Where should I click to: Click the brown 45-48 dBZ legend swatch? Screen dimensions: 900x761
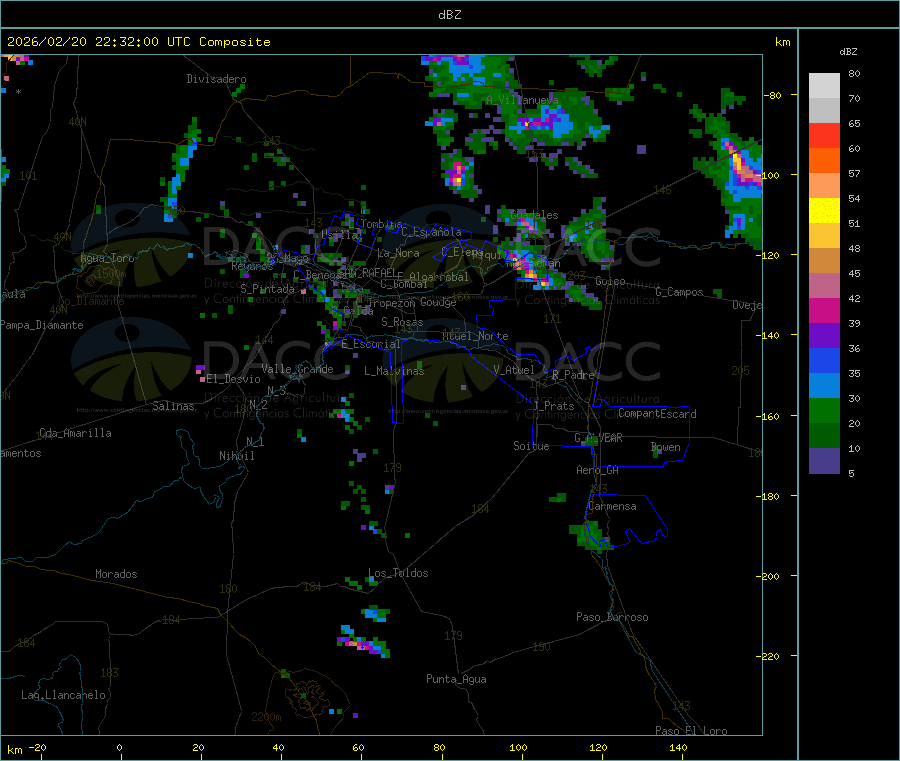coord(824,261)
